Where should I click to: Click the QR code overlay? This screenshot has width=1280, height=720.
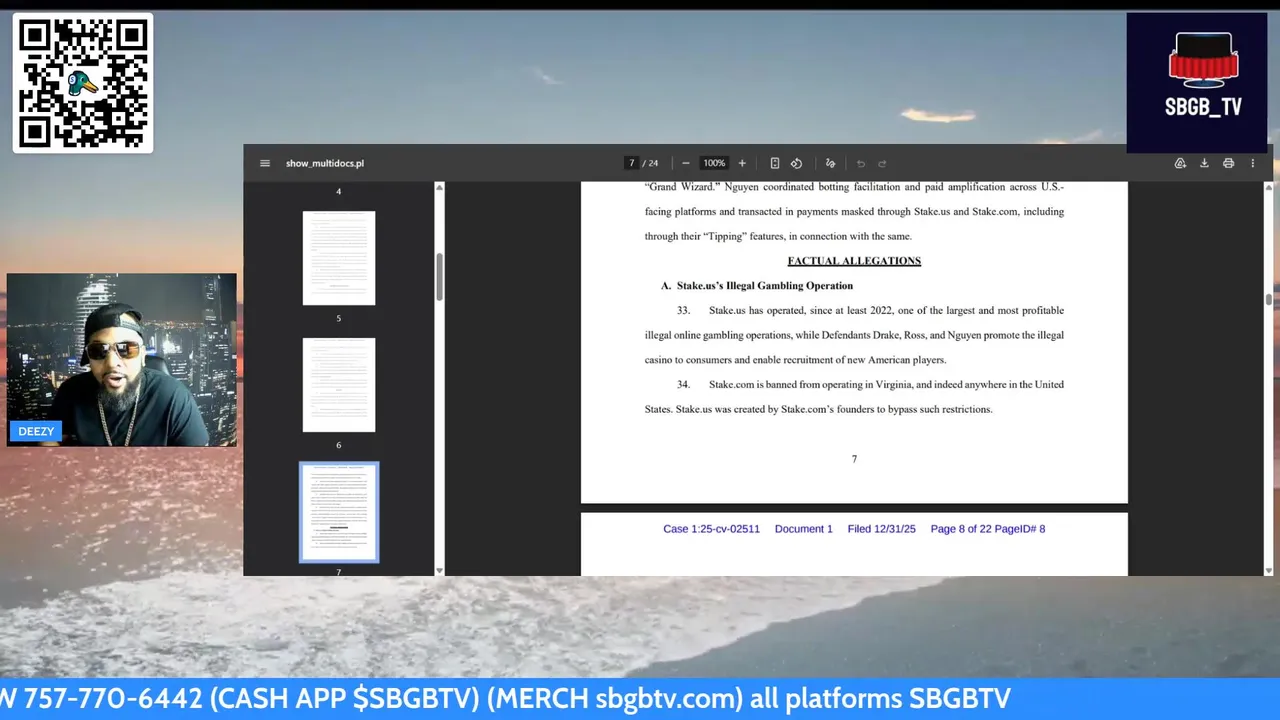pos(83,83)
